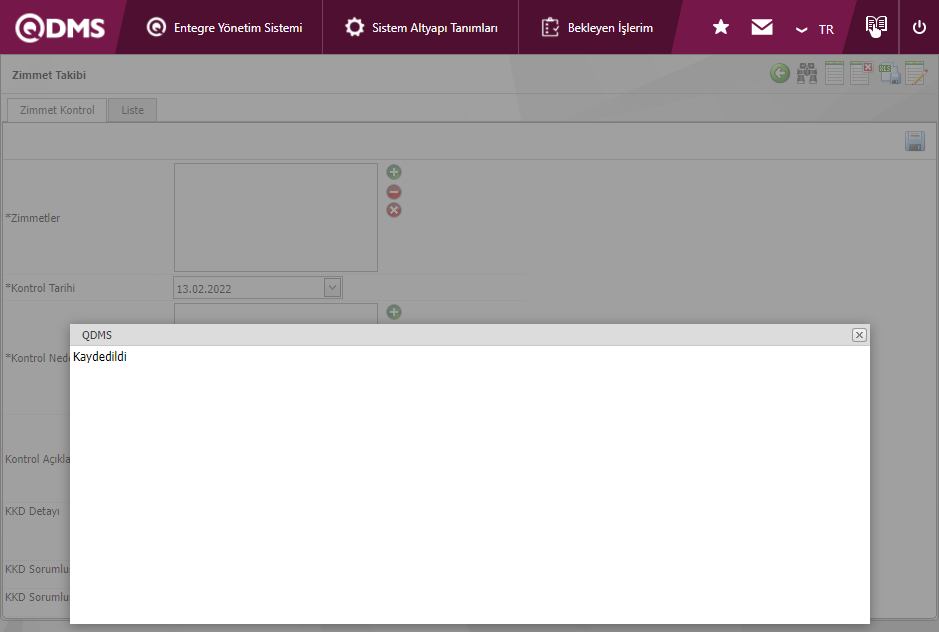
Task: Open the Bekleyen İşlerim menu
Action: [x=597, y=28]
